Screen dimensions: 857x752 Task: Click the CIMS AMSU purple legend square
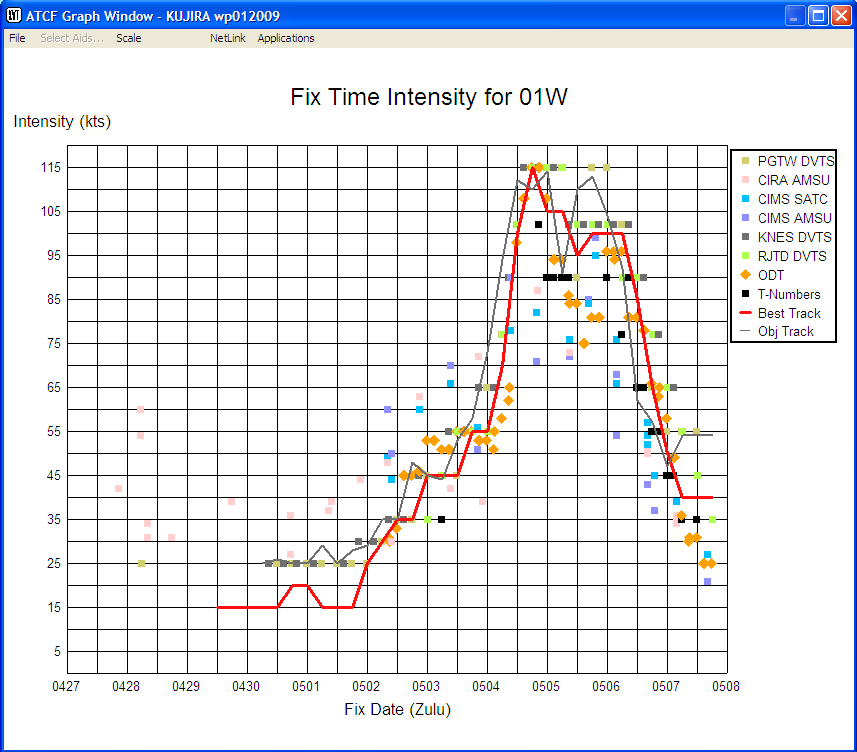click(745, 218)
